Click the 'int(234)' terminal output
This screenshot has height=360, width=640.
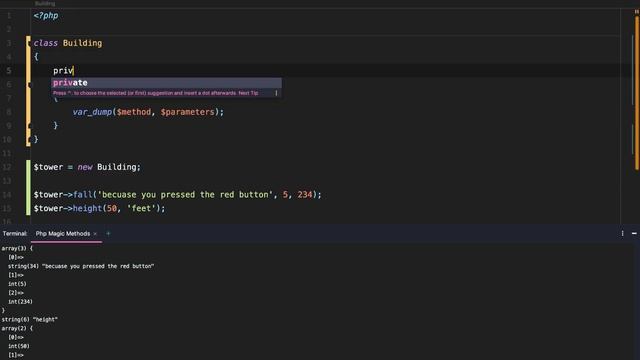[x=20, y=302]
